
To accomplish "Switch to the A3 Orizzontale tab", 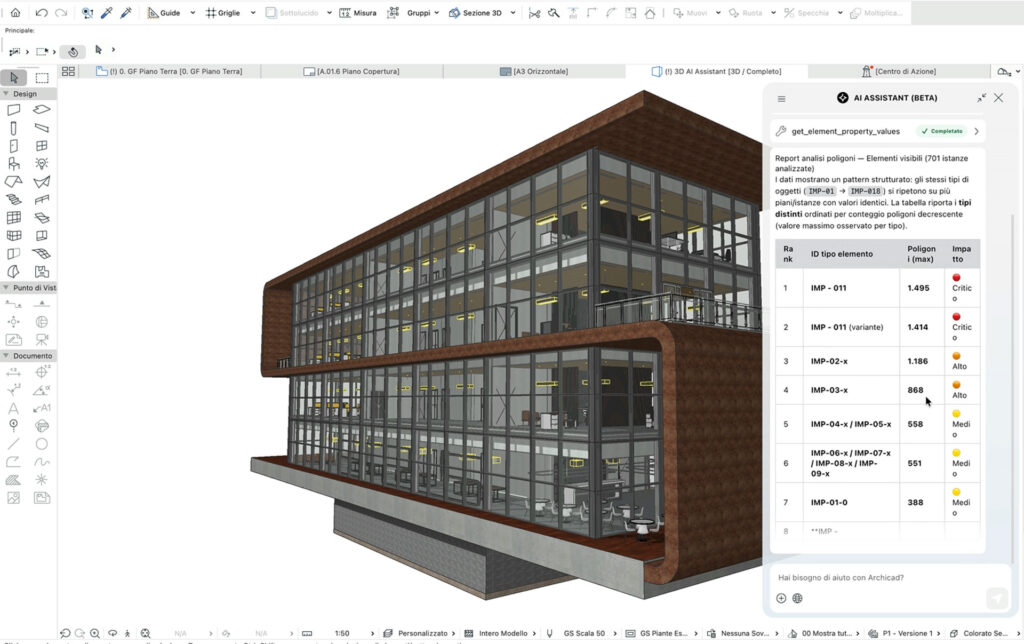I will 534,71.
